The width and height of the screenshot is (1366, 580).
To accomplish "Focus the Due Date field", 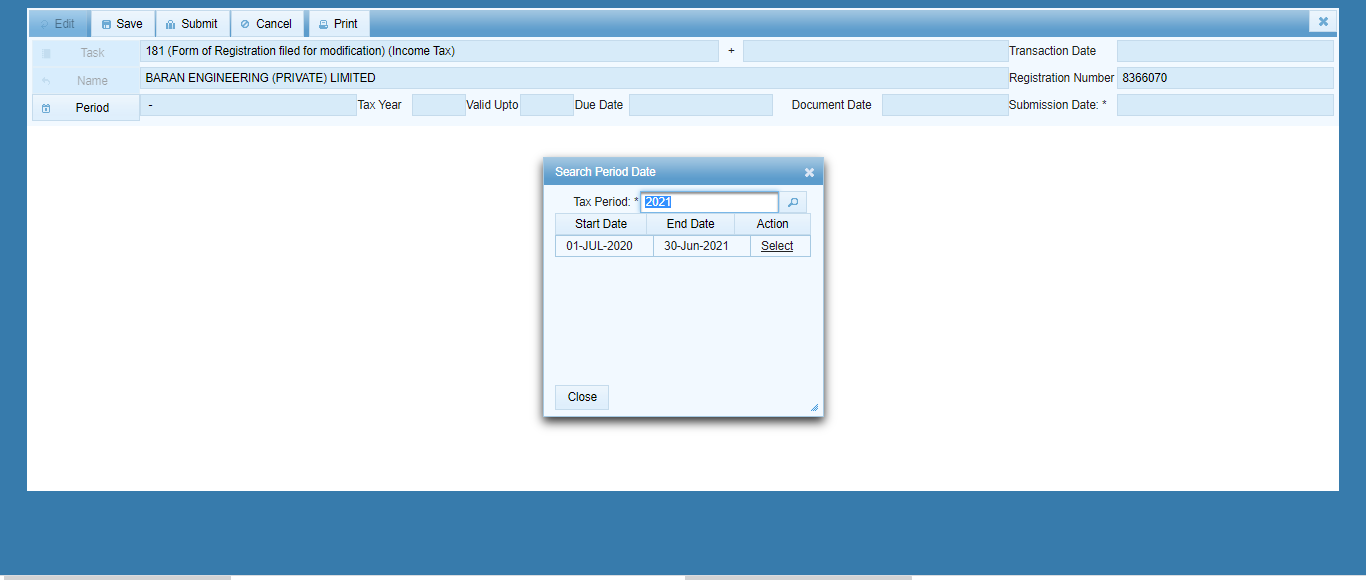I will pos(701,105).
